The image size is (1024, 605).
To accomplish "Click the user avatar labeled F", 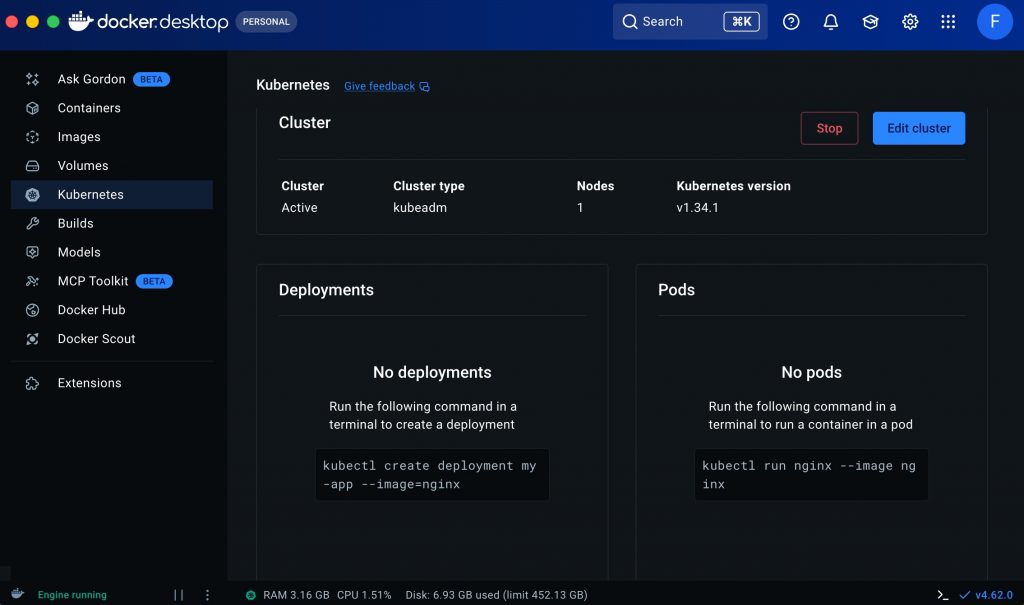I will pyautogui.click(x=994, y=22).
